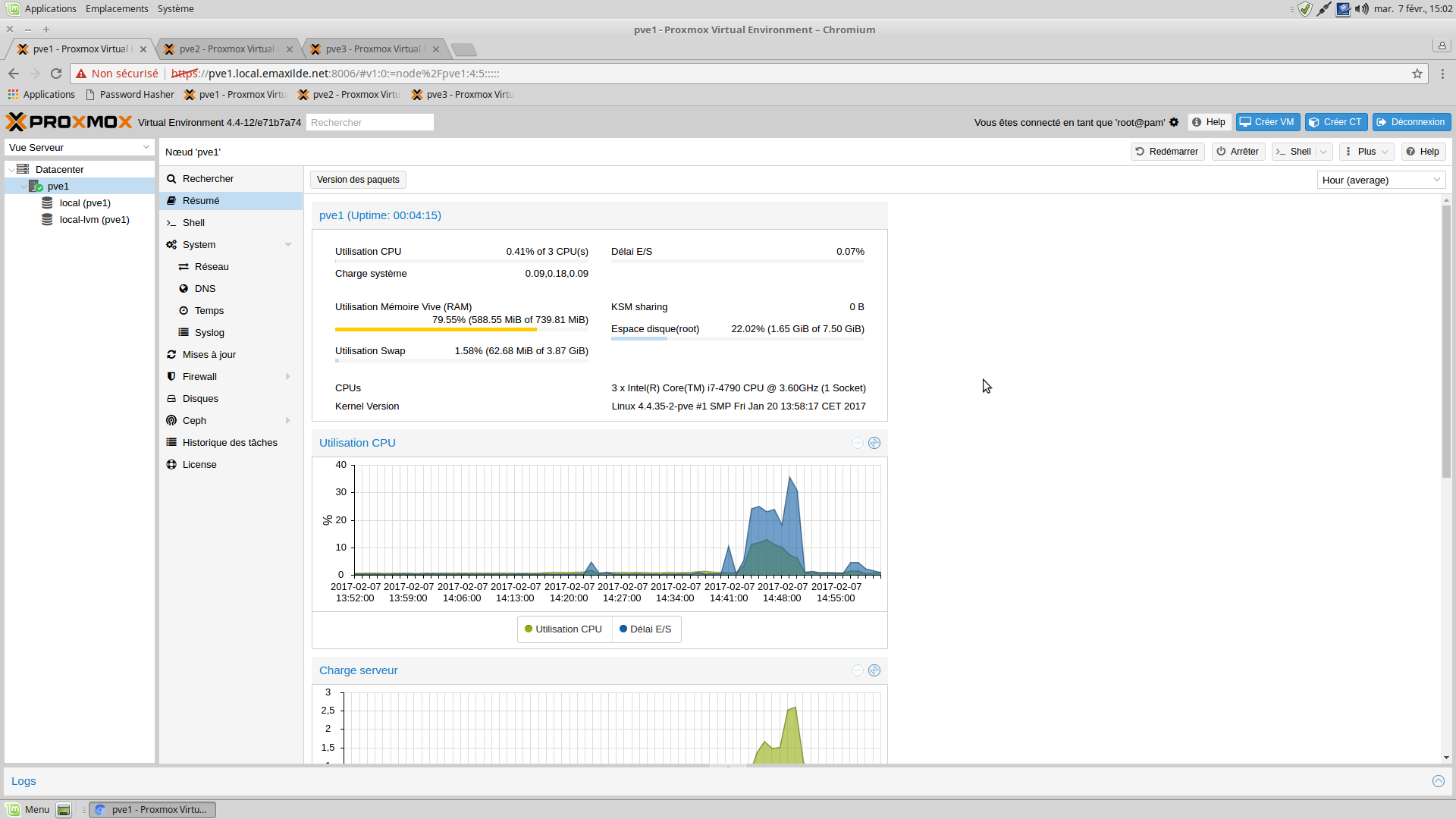Click the volume icon in system tray

(1362, 9)
